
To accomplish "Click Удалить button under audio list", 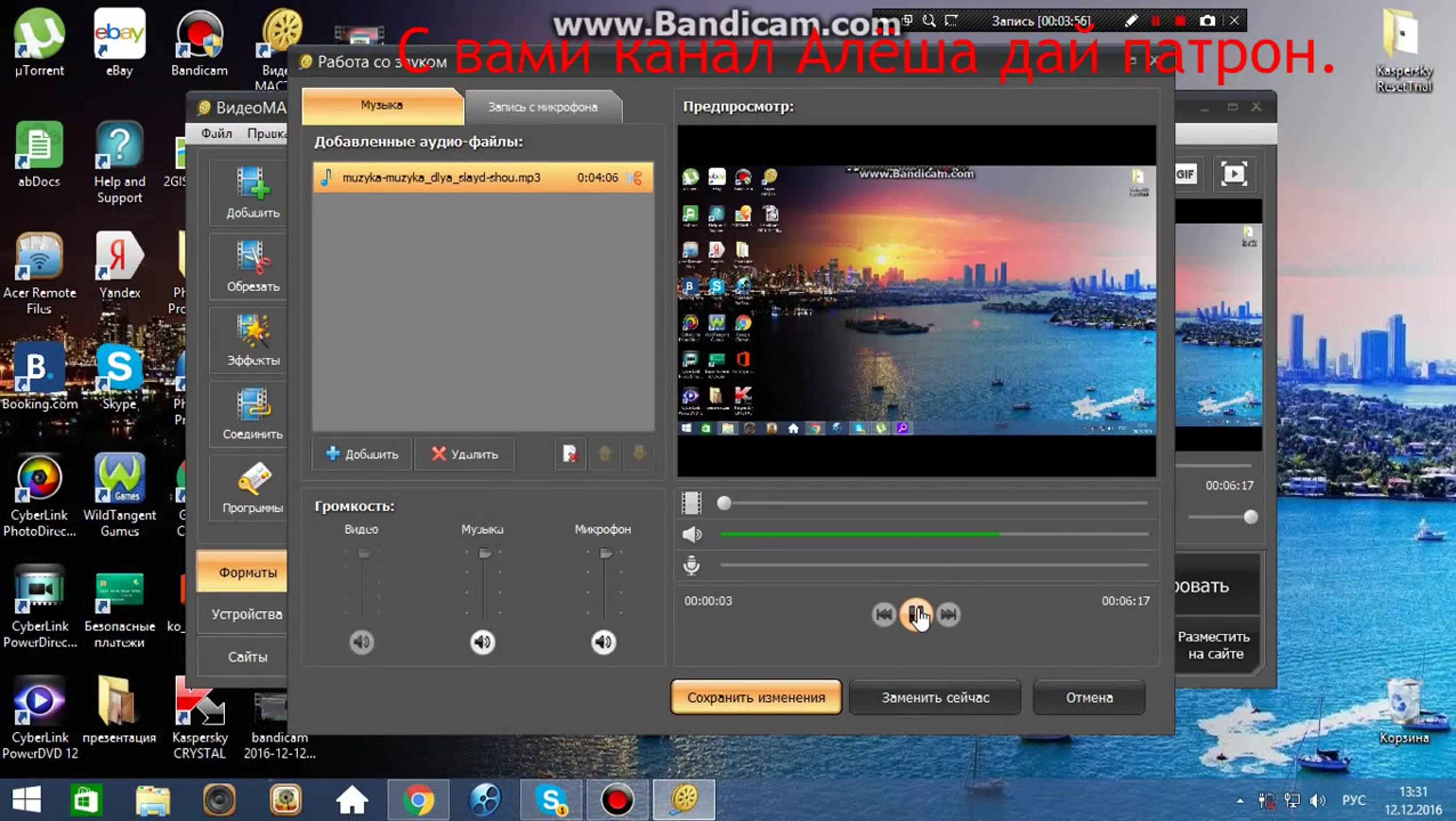I will [x=465, y=454].
